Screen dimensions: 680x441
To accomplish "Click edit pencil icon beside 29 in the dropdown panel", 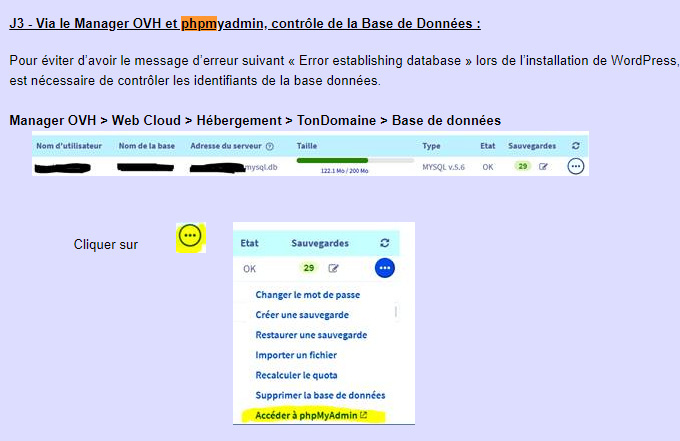I will pos(334,268).
